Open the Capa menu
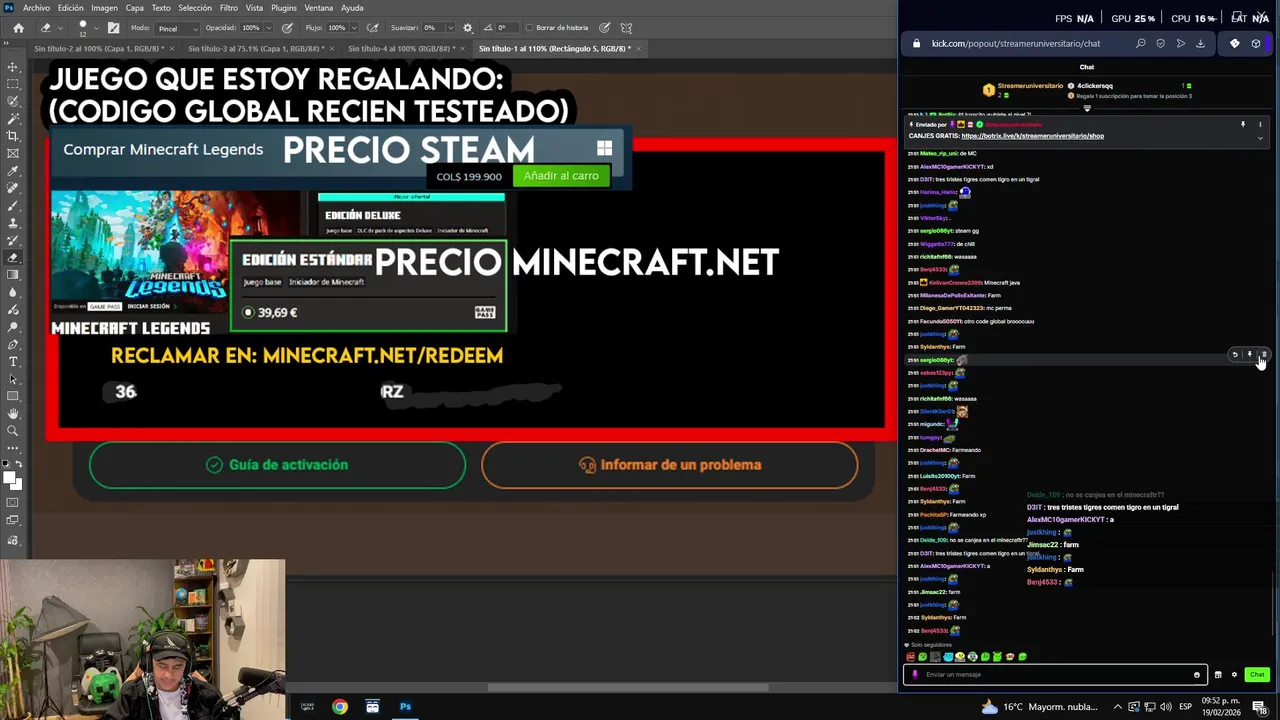 [134, 8]
